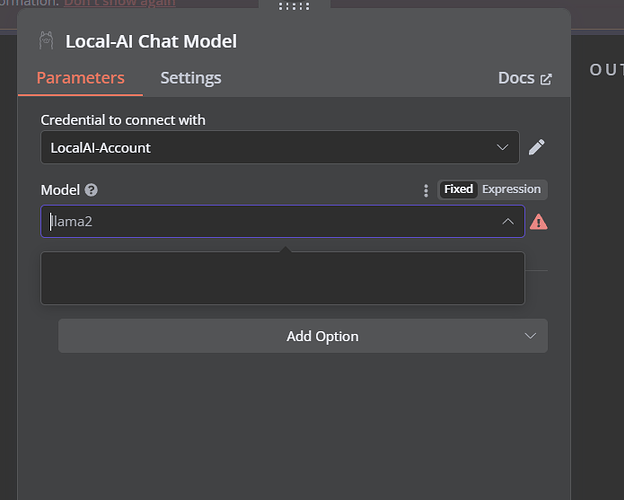Edit the LocalAI-Account credential with pencil icon
624x500 pixels.
536,147
